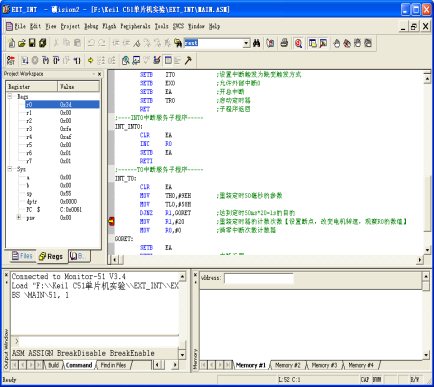Create a new file with toolbar icon
Screen dimensions: 434x387
[x=12, y=43]
